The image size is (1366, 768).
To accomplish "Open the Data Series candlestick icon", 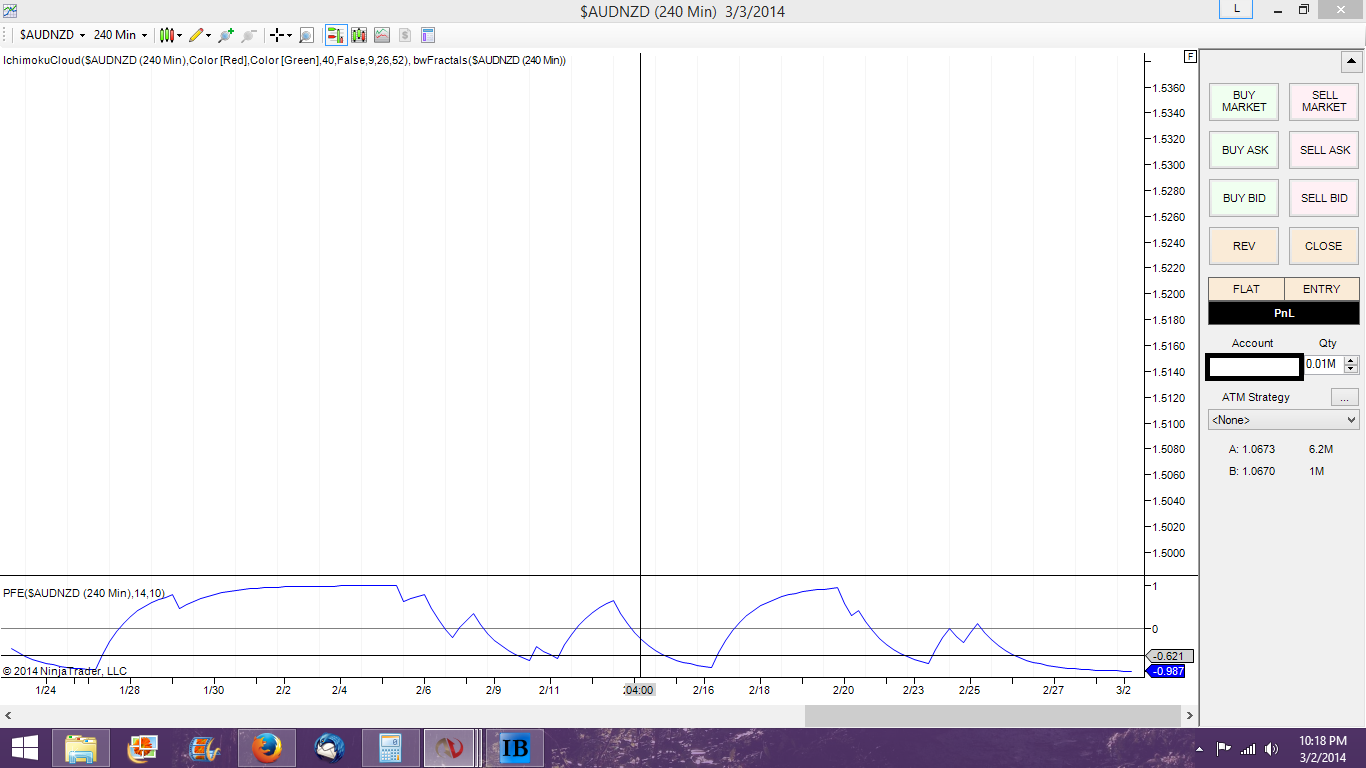I will [x=359, y=35].
